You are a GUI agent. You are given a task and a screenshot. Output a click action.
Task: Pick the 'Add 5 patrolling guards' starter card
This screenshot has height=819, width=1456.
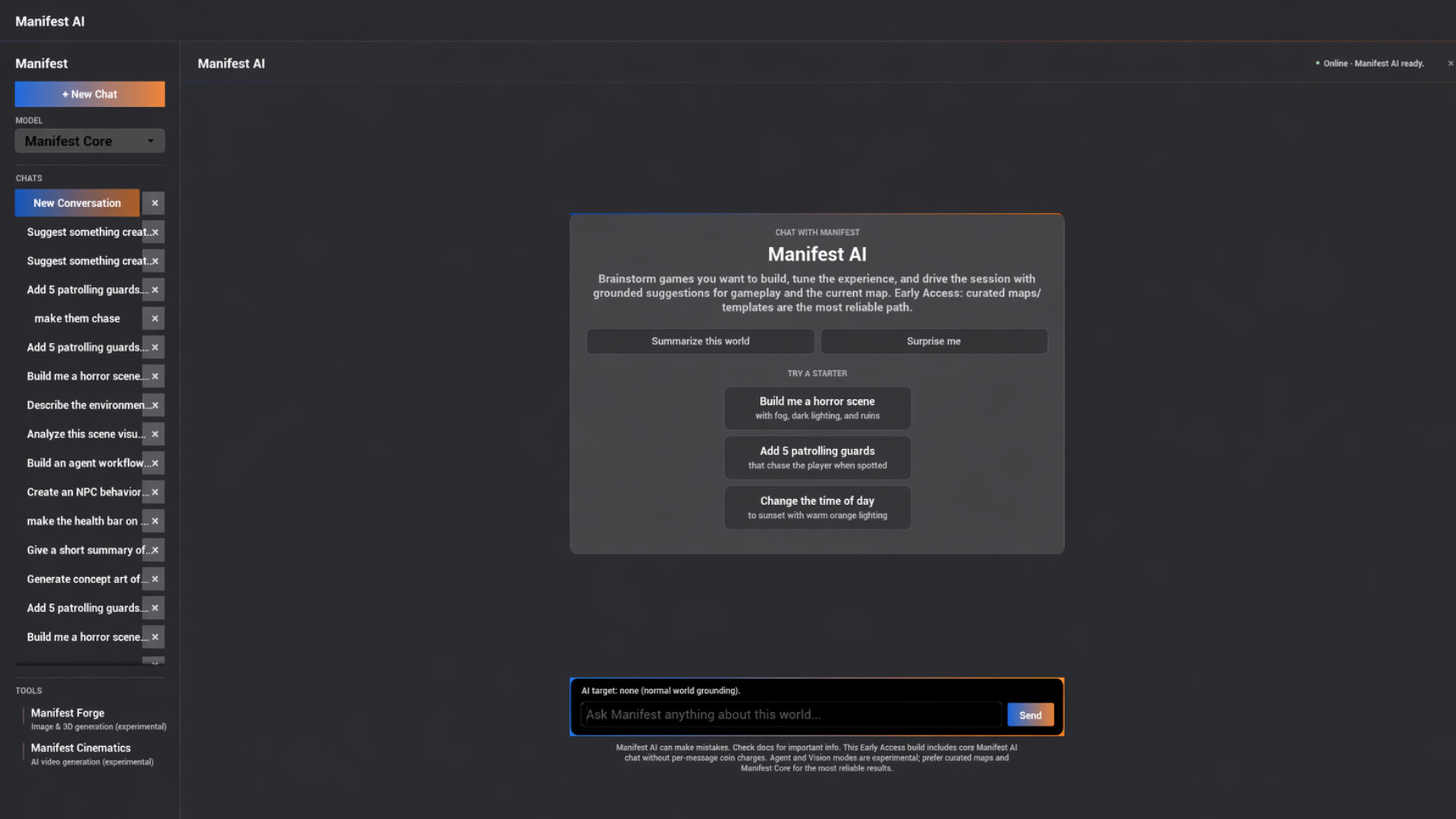tap(817, 457)
